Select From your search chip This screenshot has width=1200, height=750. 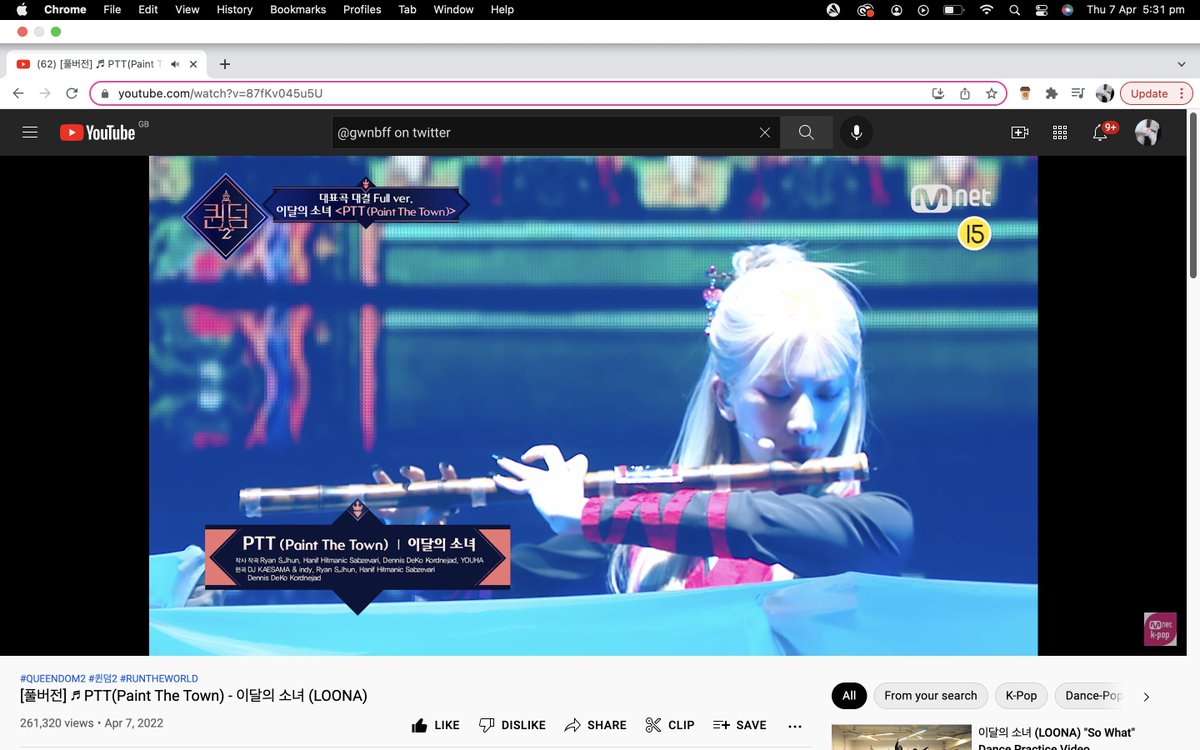[x=931, y=696]
